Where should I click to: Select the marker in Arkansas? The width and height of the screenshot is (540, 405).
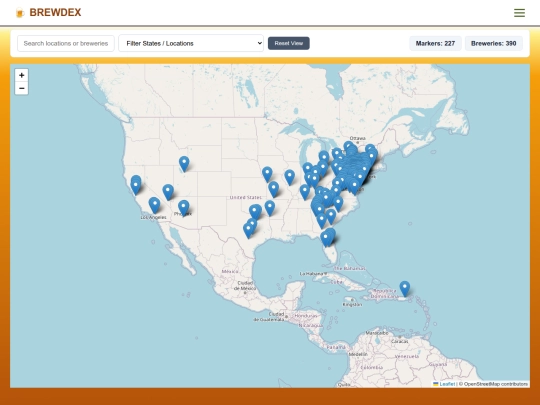click(x=270, y=209)
